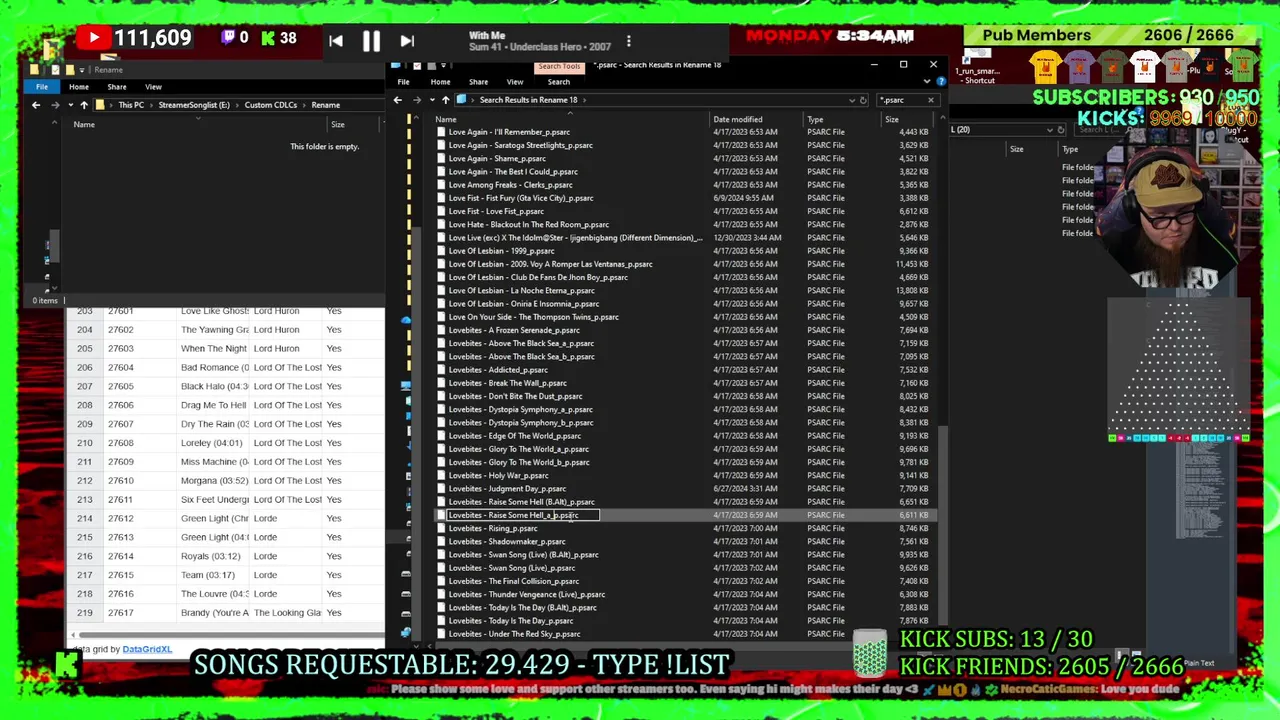Expand chevron after Search Results in Rename 18
The height and width of the screenshot is (720, 1280).
coord(584,100)
